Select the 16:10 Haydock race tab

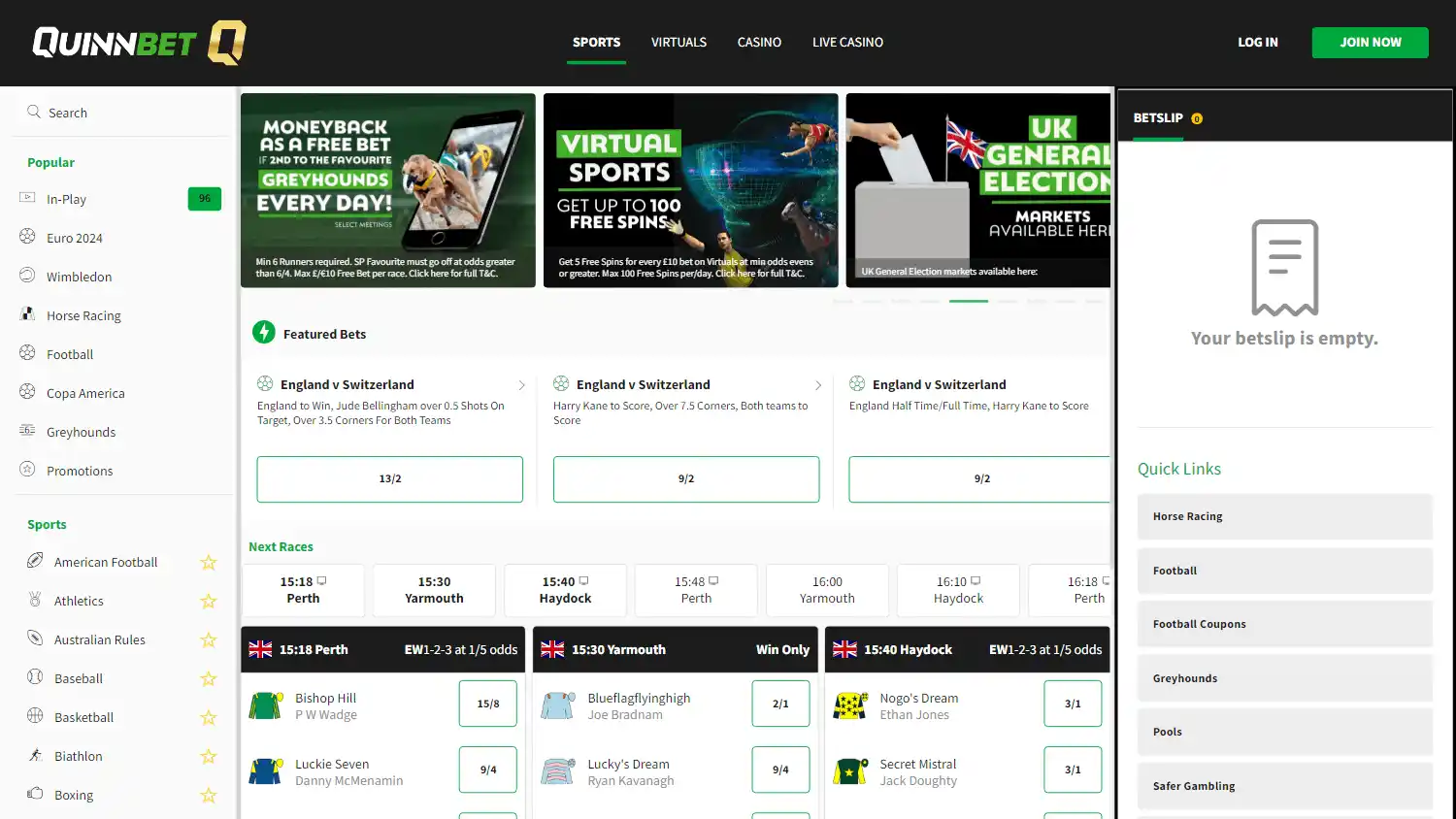(x=958, y=590)
